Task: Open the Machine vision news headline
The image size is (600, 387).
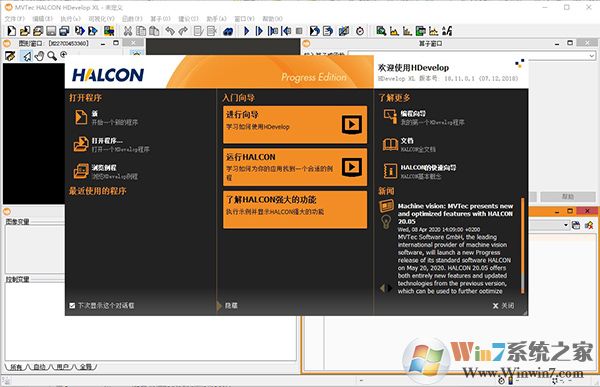Action: pos(455,214)
